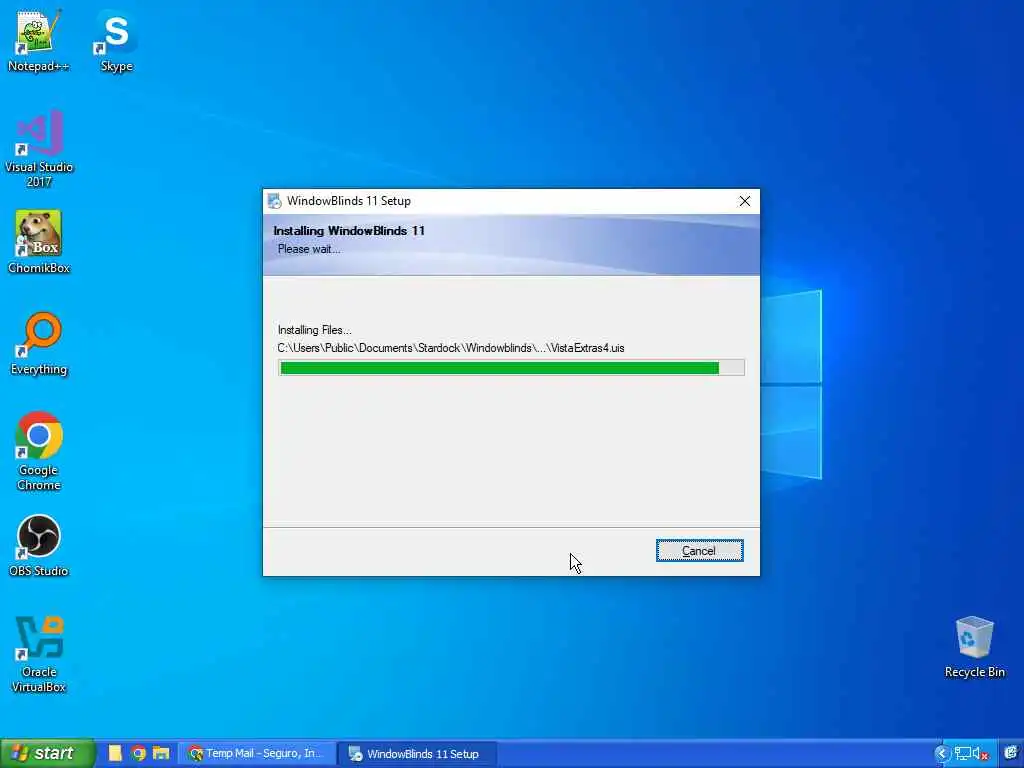This screenshot has height=768, width=1024.
Task: Select the ChomikBox desktop icon
Action: pyautogui.click(x=39, y=242)
